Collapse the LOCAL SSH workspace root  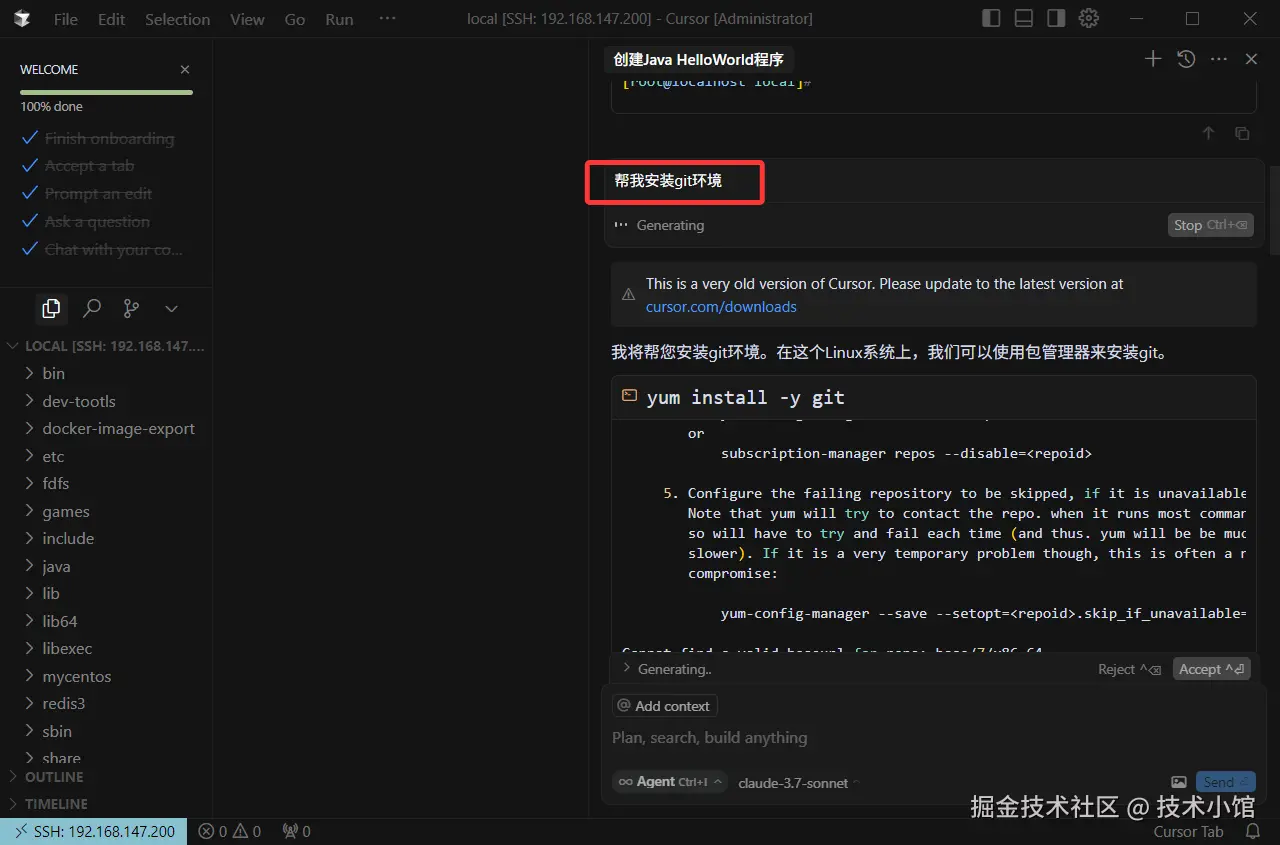point(106,346)
